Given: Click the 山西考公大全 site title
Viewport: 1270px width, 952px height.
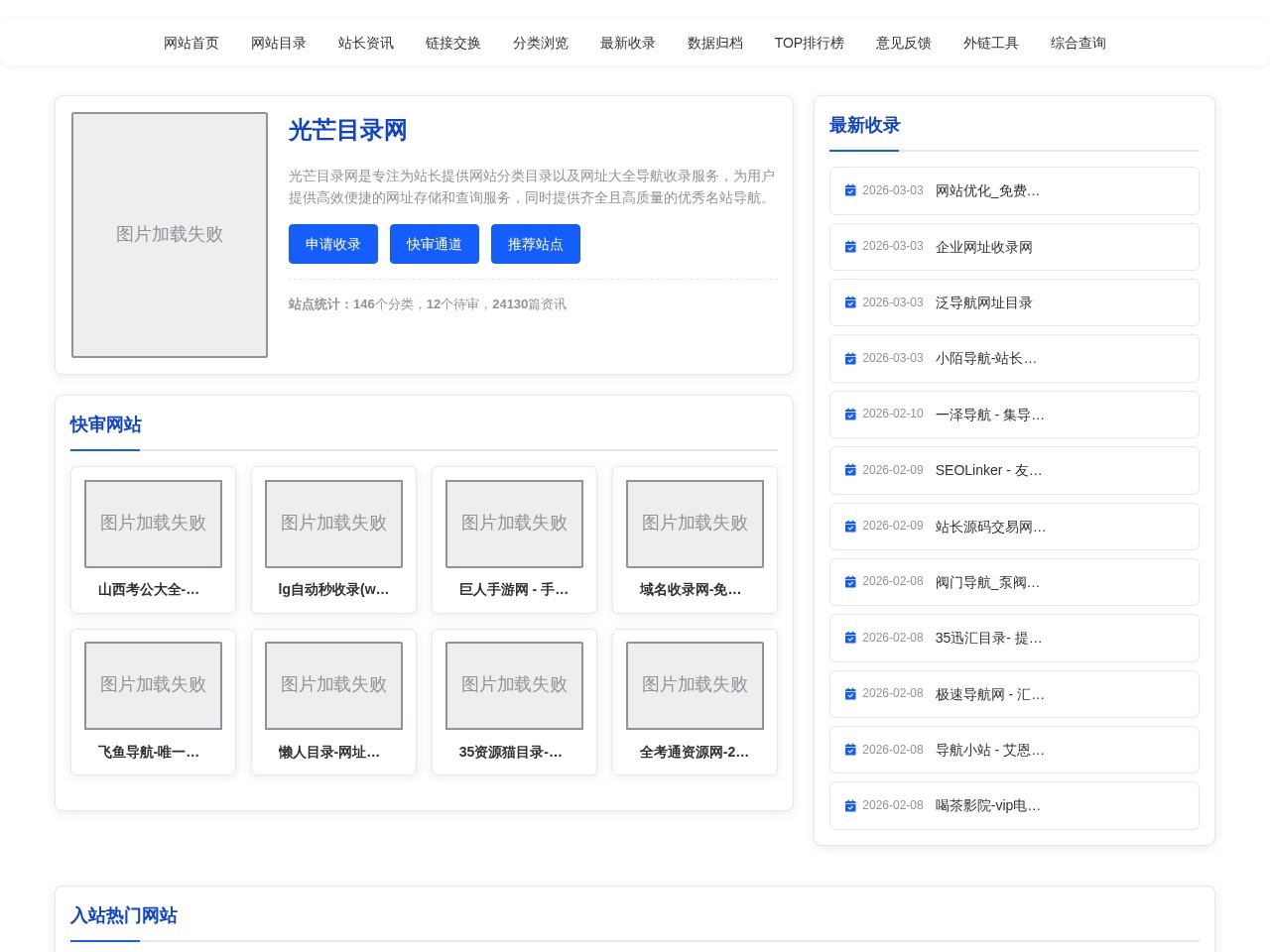Looking at the screenshot, I should click(x=149, y=589).
